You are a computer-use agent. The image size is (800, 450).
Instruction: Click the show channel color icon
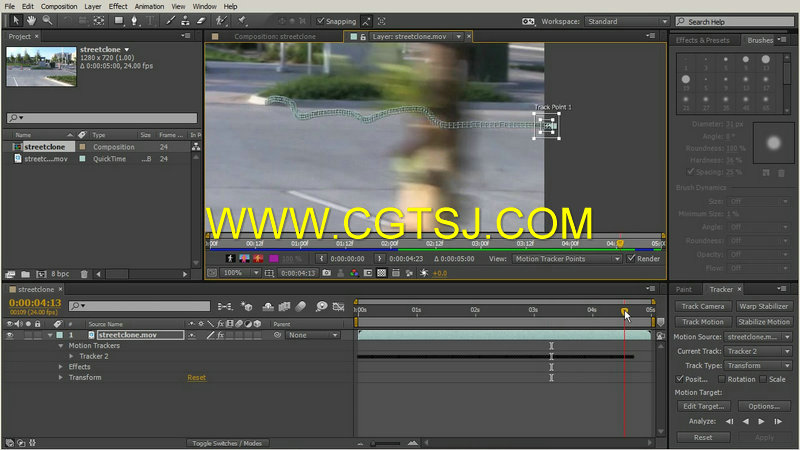[x=354, y=273]
